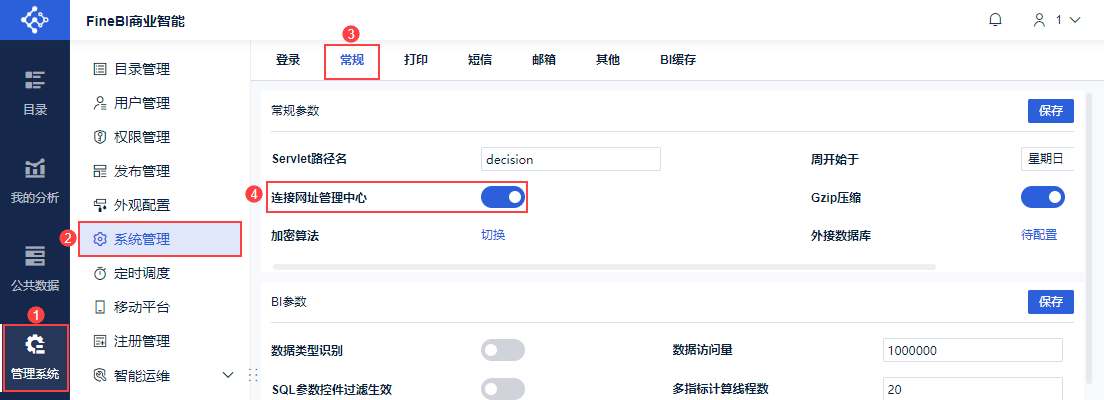Open the user account dropdown
This screenshot has width=1104, height=400.
point(1057,20)
